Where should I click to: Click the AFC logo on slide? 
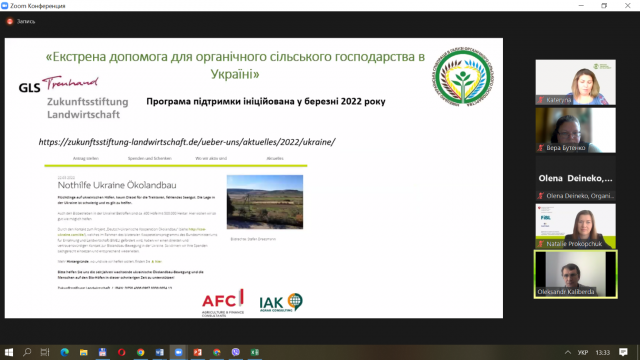(x=223, y=303)
